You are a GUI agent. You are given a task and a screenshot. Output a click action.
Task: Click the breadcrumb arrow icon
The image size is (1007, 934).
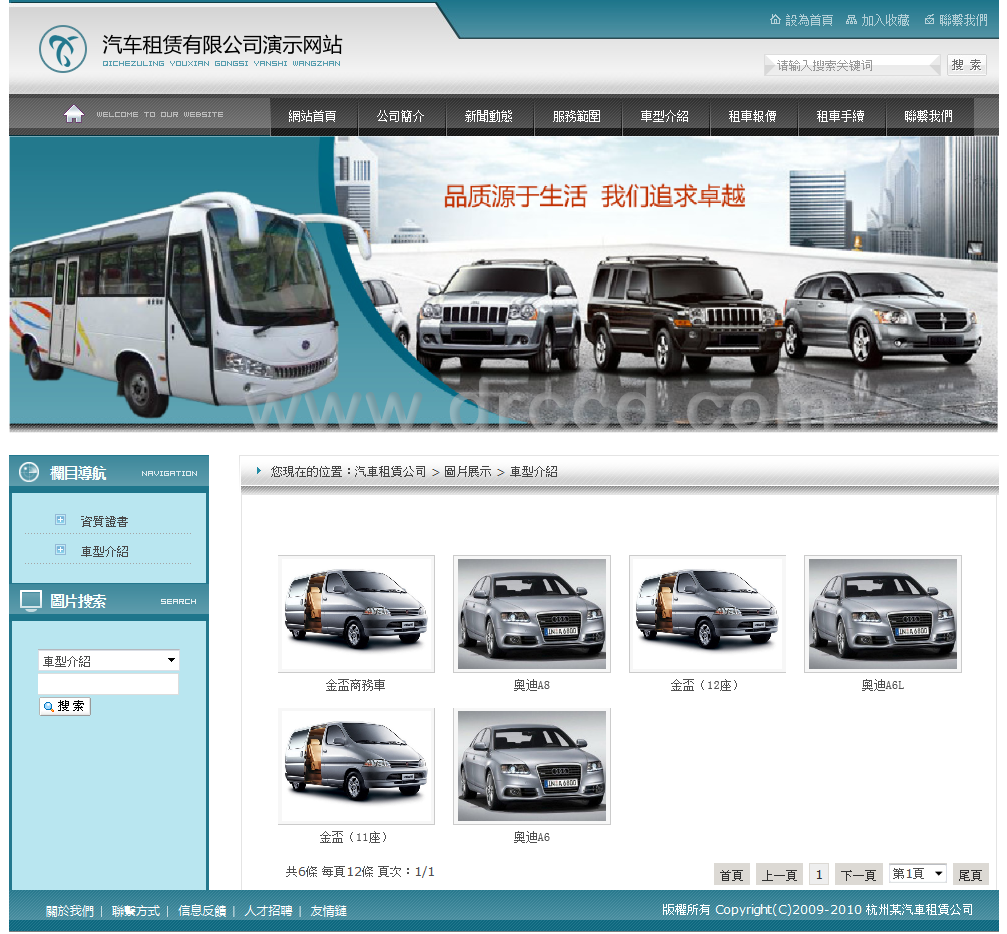tap(258, 471)
